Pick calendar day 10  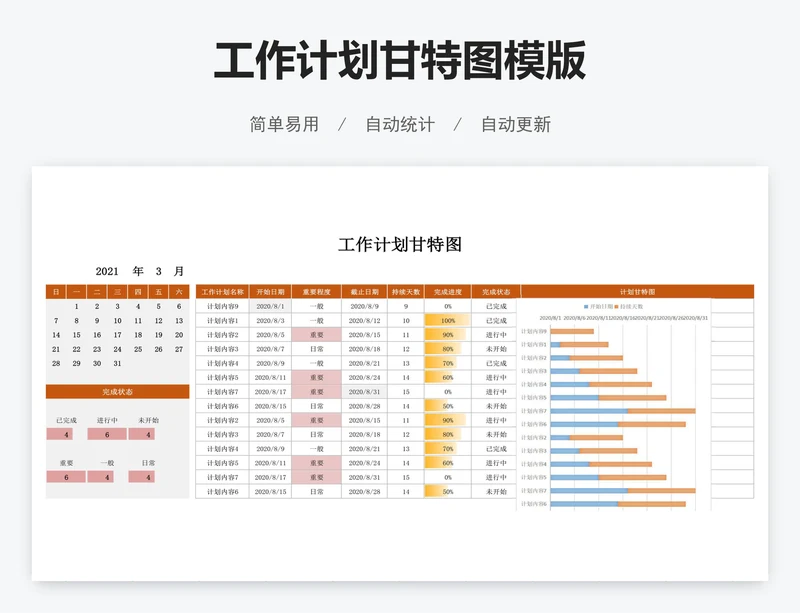coord(117,321)
